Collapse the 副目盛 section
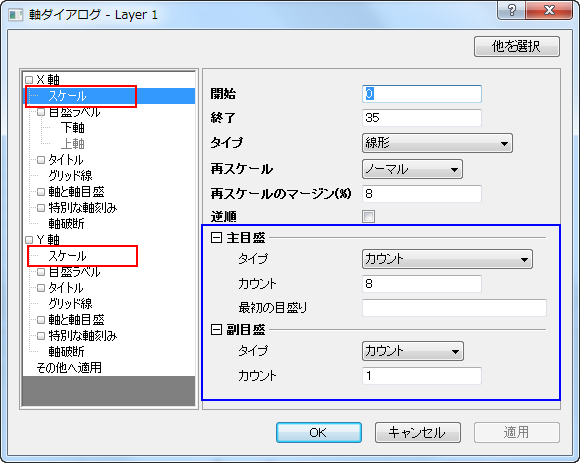 216,329
